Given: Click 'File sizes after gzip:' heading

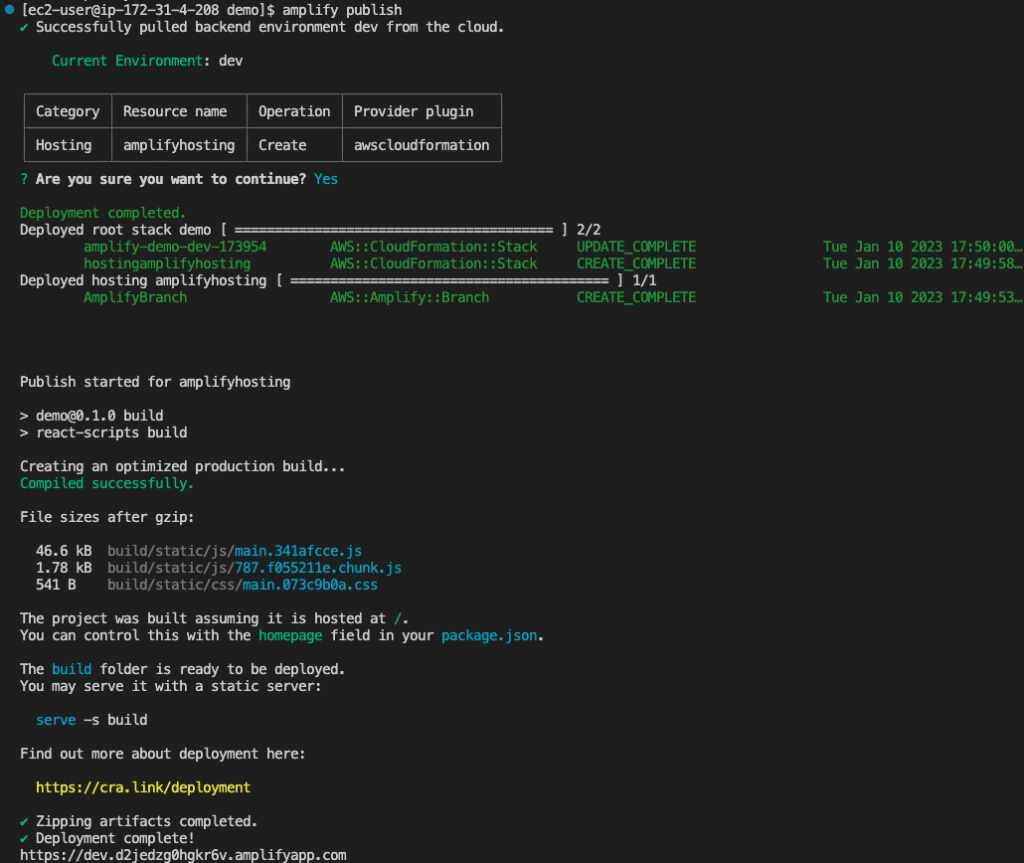Looking at the screenshot, I should pos(107,517).
